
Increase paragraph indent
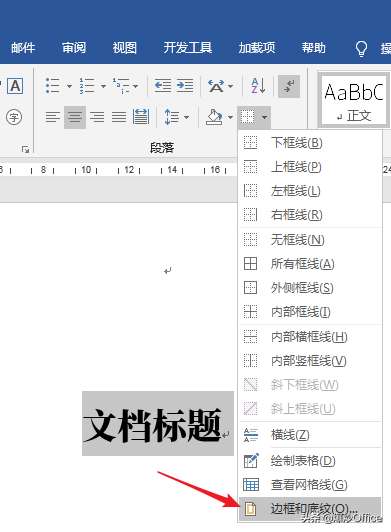(185, 86)
